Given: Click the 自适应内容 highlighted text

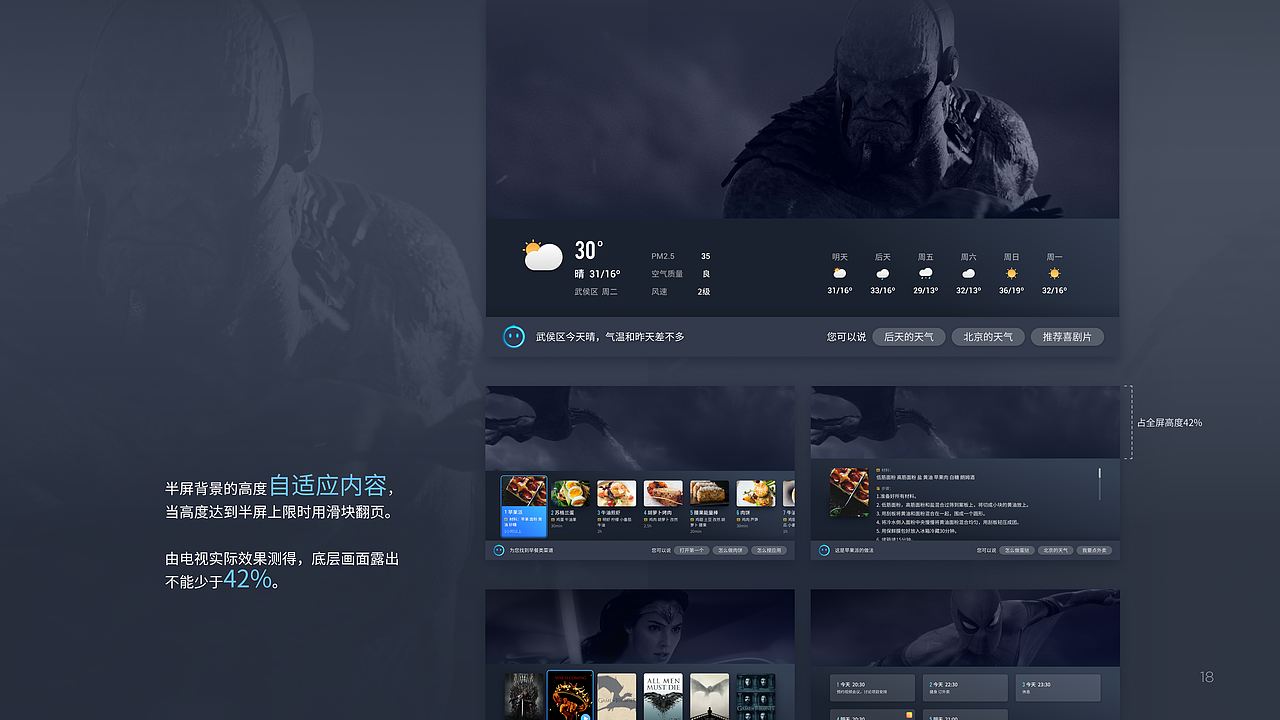Looking at the screenshot, I should [328, 486].
